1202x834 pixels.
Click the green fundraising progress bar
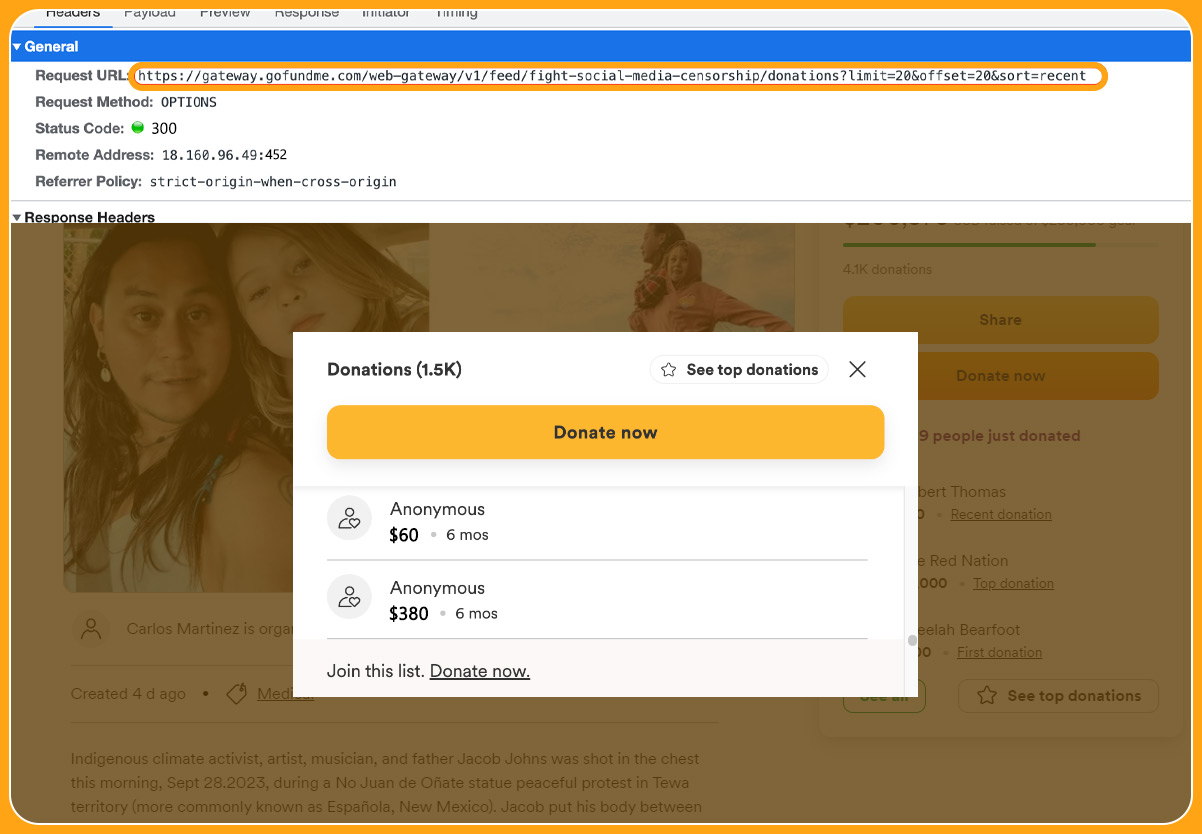tap(968, 243)
